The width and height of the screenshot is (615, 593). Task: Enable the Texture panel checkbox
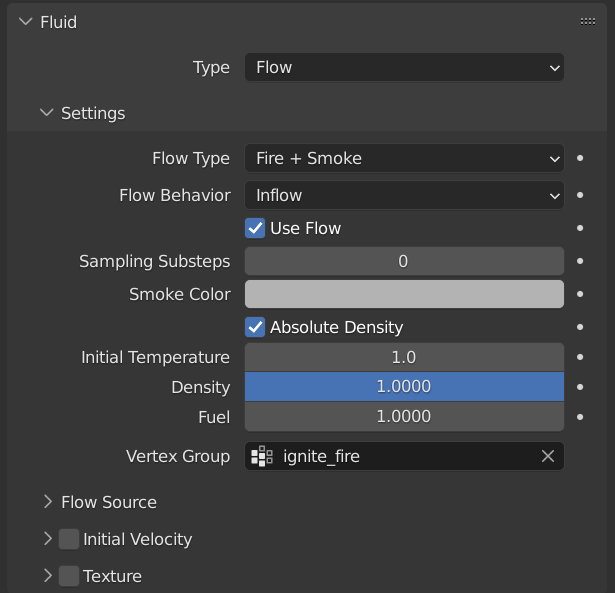point(69,576)
